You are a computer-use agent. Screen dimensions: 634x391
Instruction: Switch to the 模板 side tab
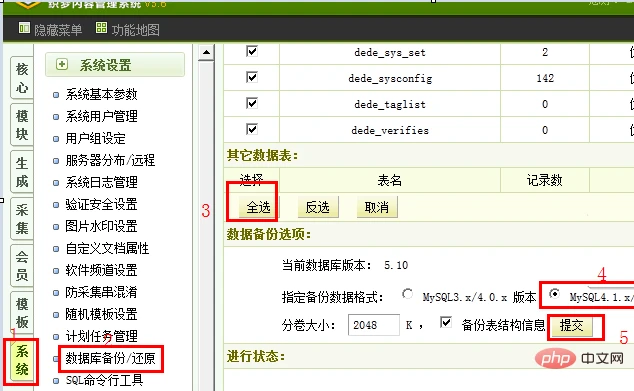(22, 313)
